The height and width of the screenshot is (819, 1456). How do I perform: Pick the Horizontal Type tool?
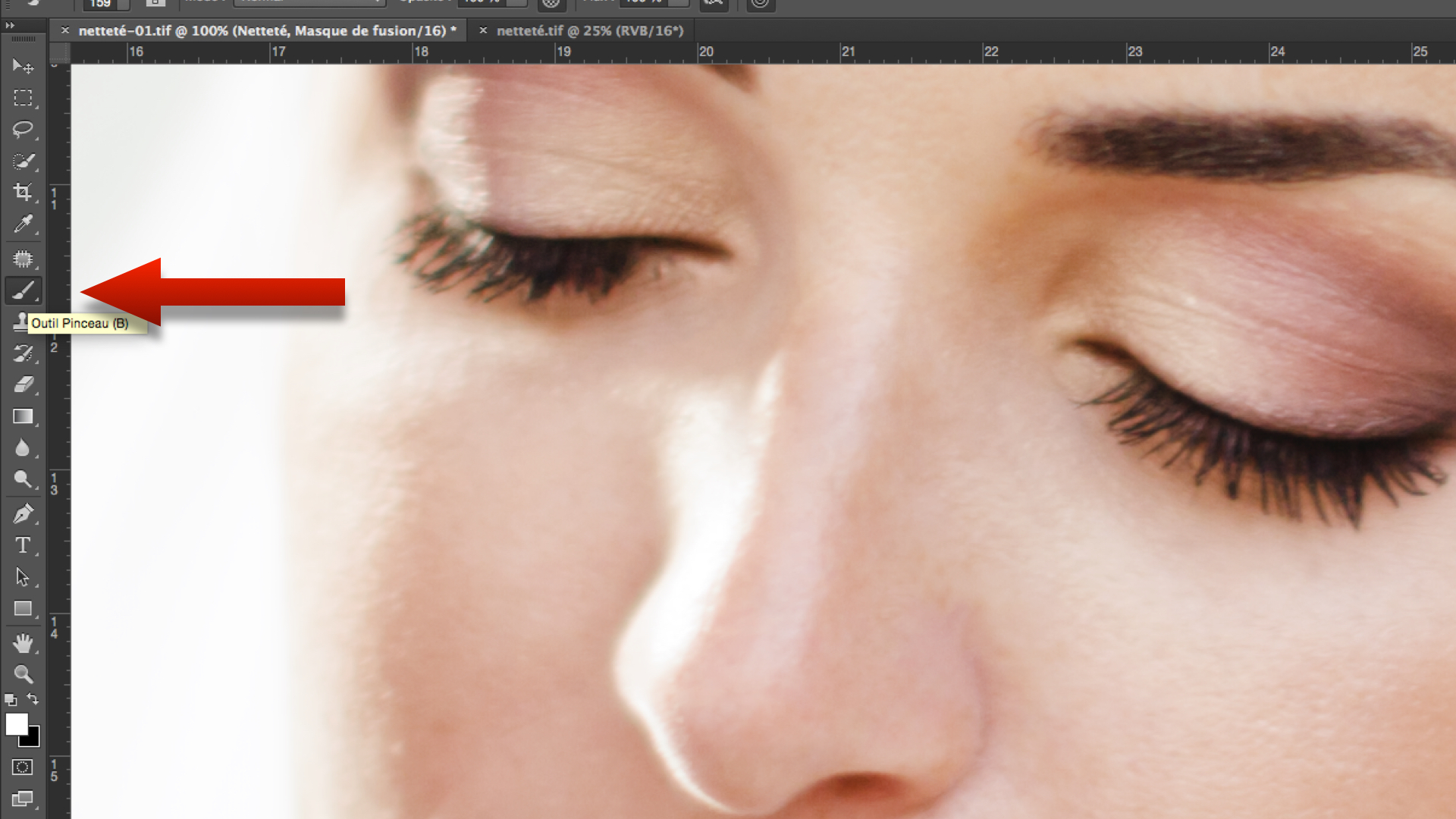(23, 545)
